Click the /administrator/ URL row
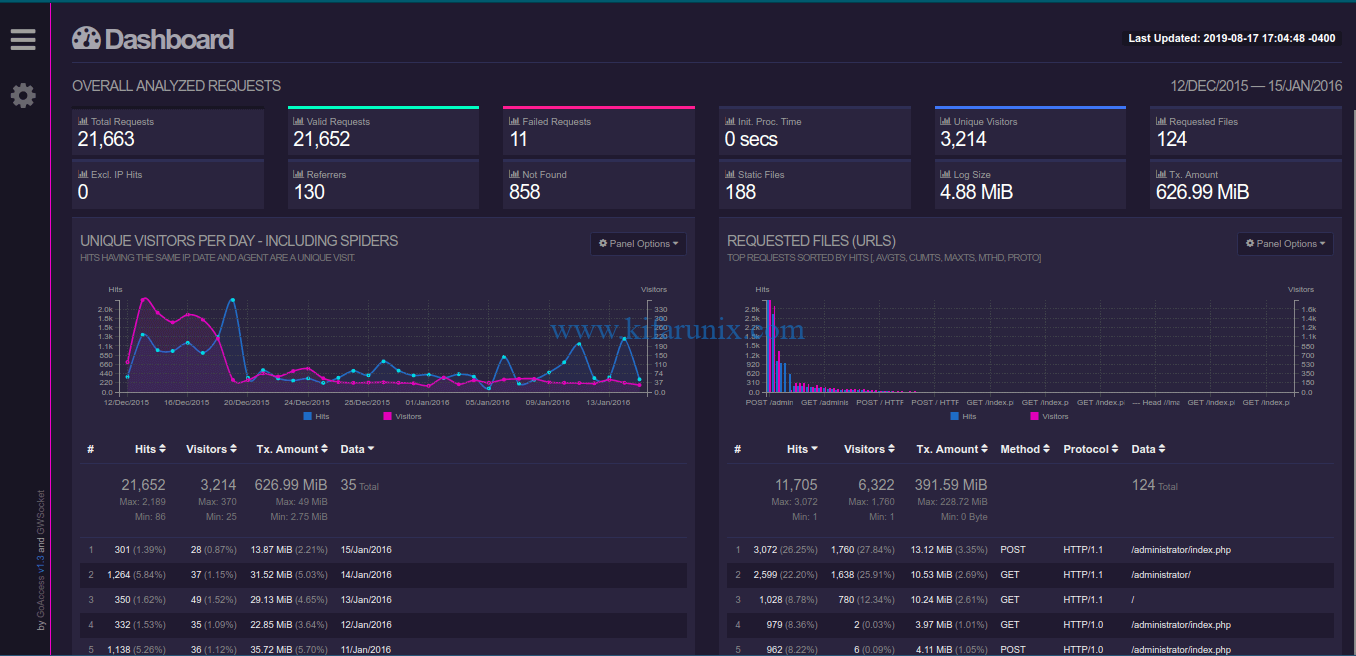The width and height of the screenshot is (1356, 656). pyautogui.click(x=1030, y=575)
